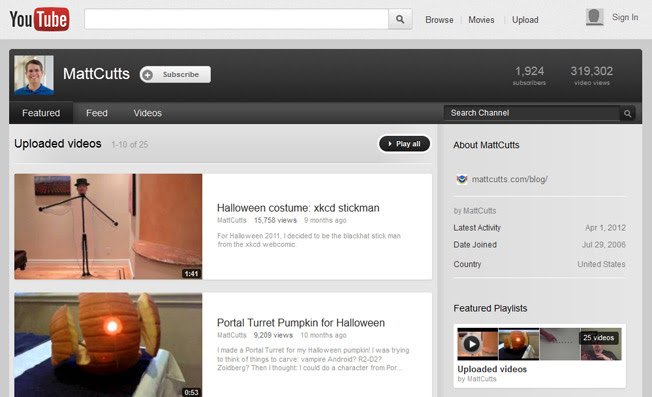Screen dimensions: 652x397
Task: Click the 'I made a Portal Turret' description text
Action: [x=313, y=359]
